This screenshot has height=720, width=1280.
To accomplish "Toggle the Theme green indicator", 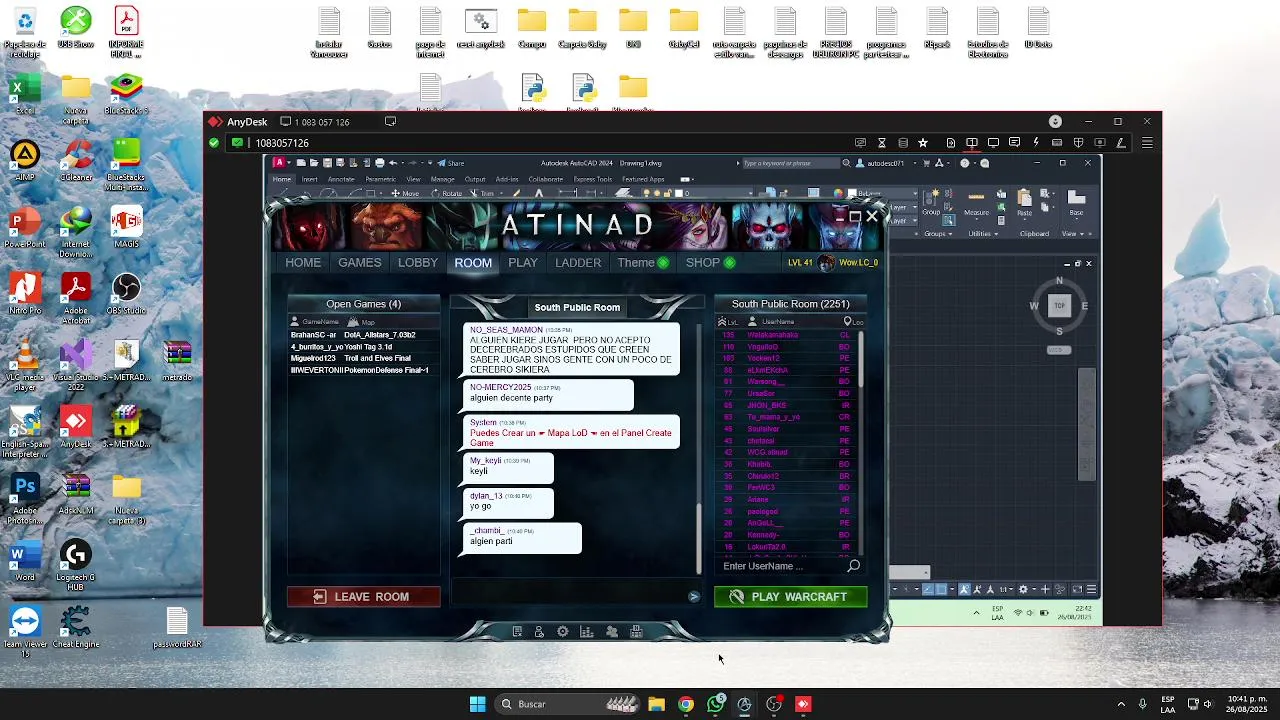I will pyautogui.click(x=663, y=263).
